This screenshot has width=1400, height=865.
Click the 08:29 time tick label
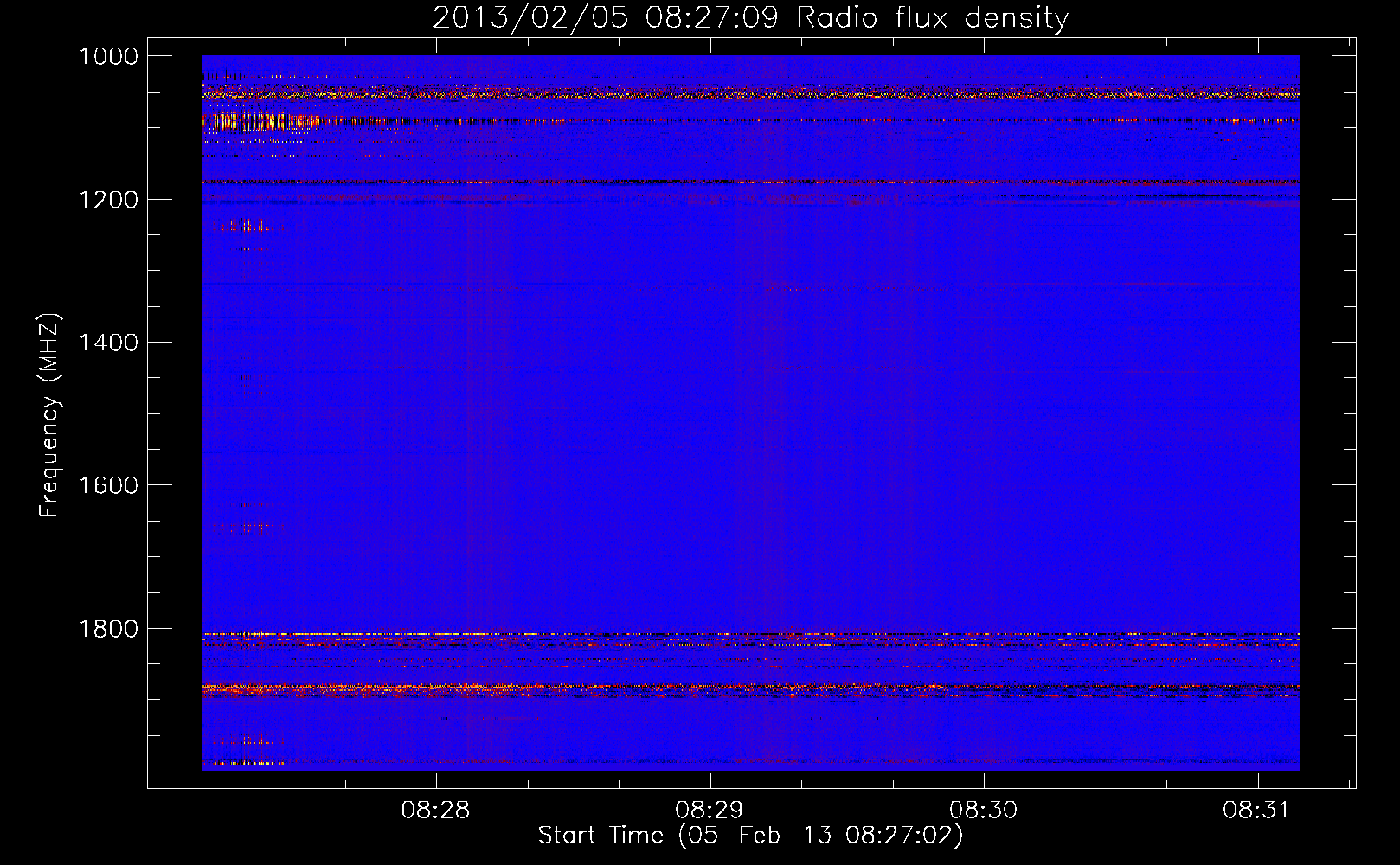(710, 811)
